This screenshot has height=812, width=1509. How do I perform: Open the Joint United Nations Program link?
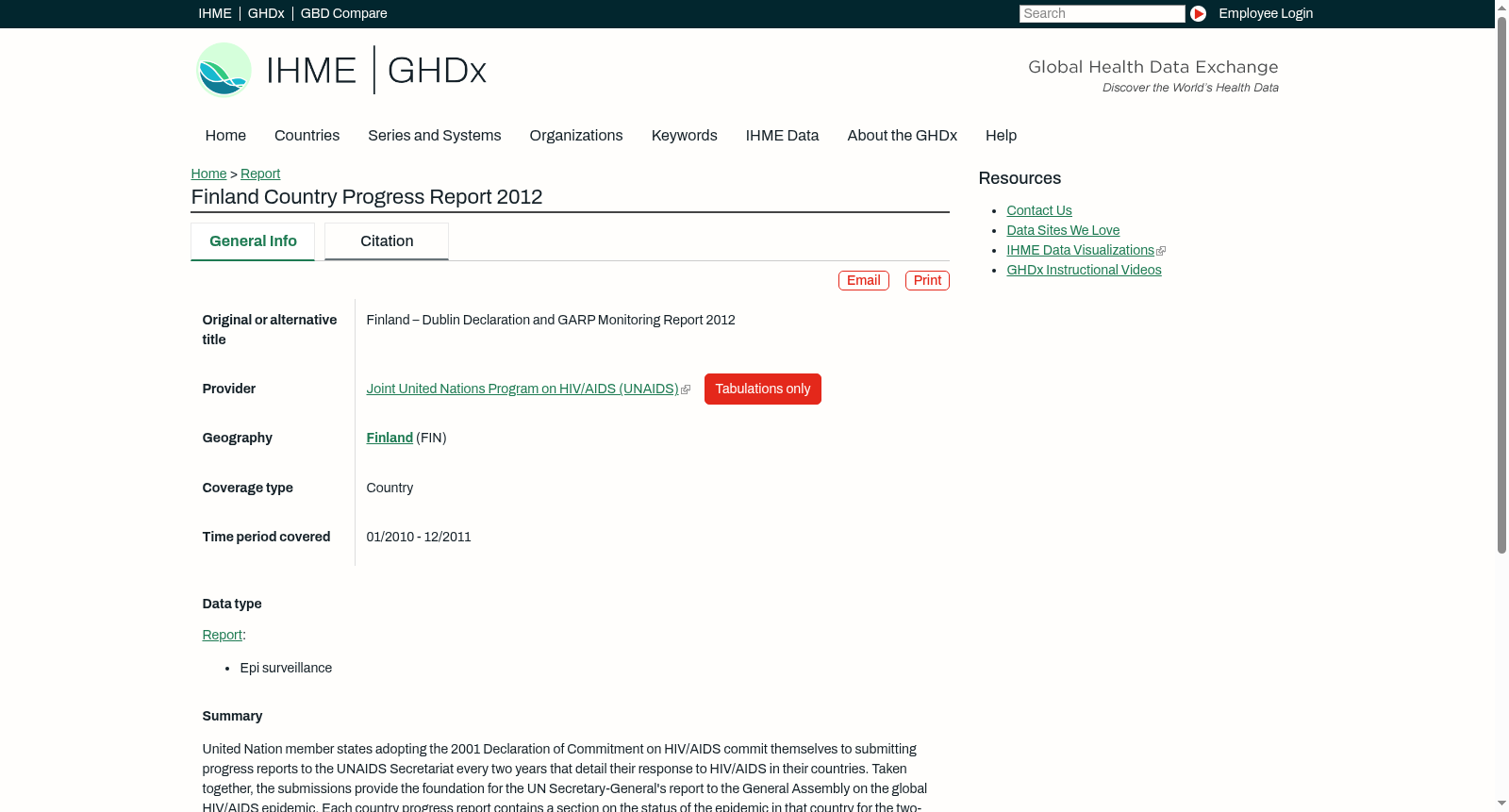pyautogui.click(x=522, y=389)
